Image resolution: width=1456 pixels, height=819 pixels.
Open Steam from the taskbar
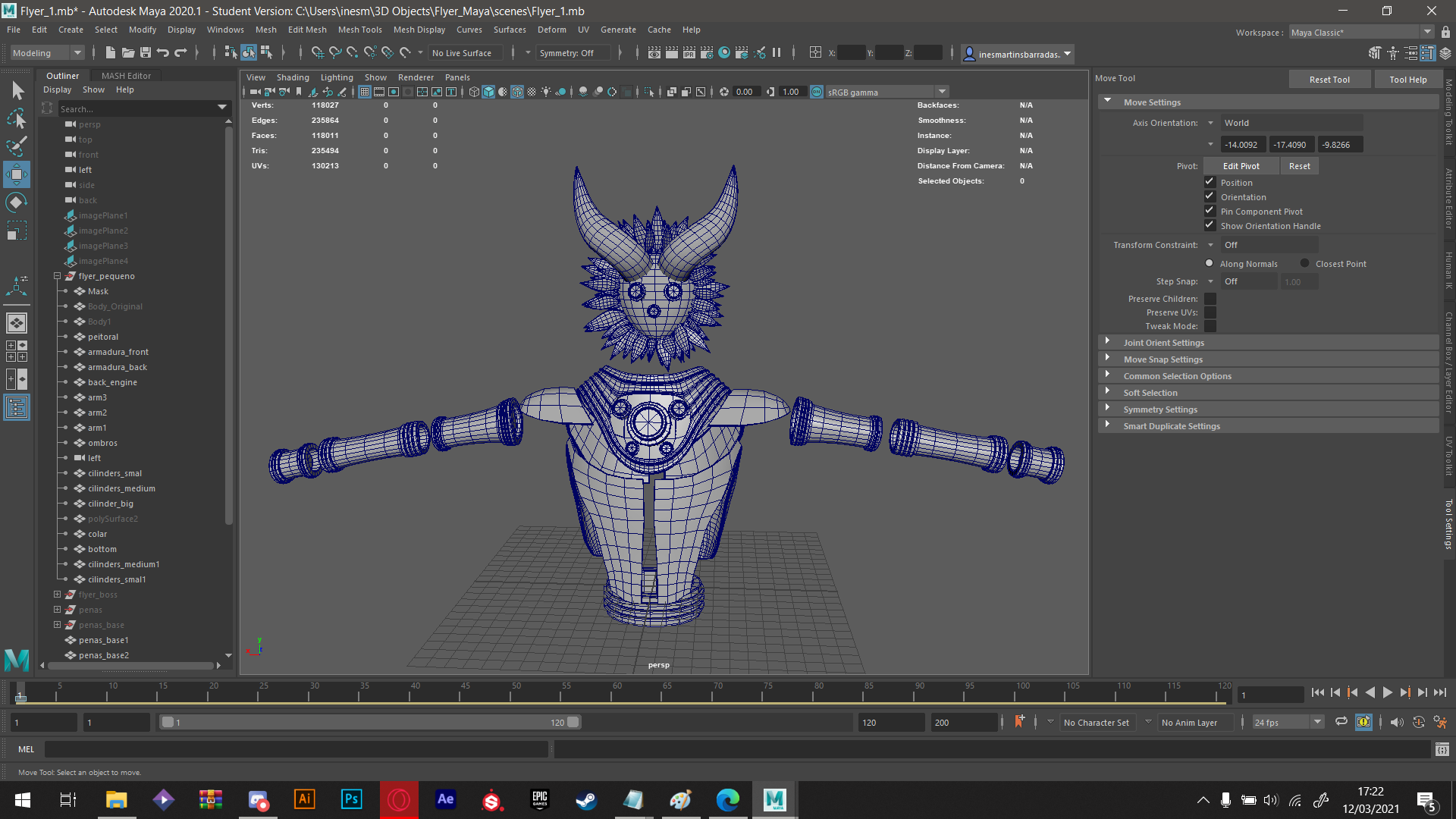[x=586, y=799]
